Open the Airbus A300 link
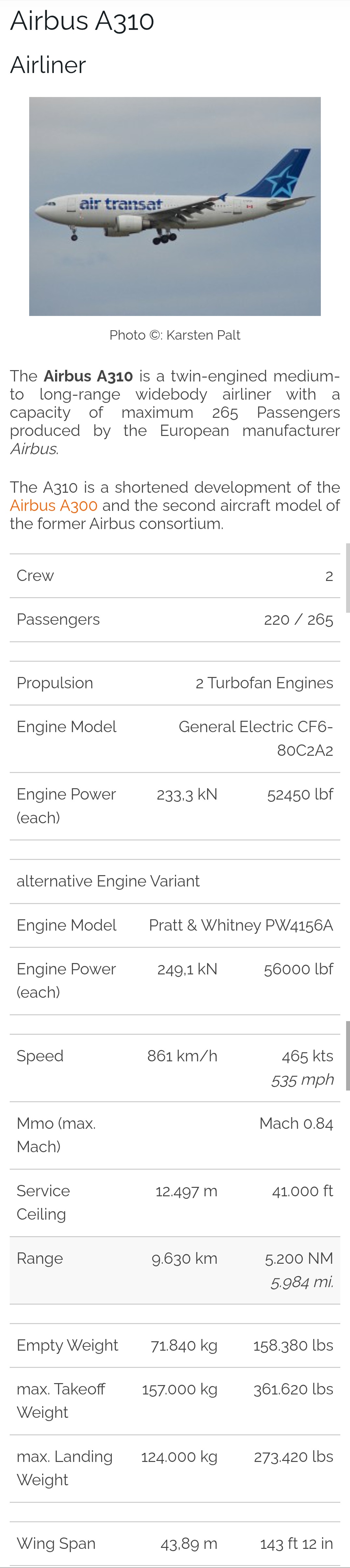350x1568 pixels. pyautogui.click(x=53, y=505)
